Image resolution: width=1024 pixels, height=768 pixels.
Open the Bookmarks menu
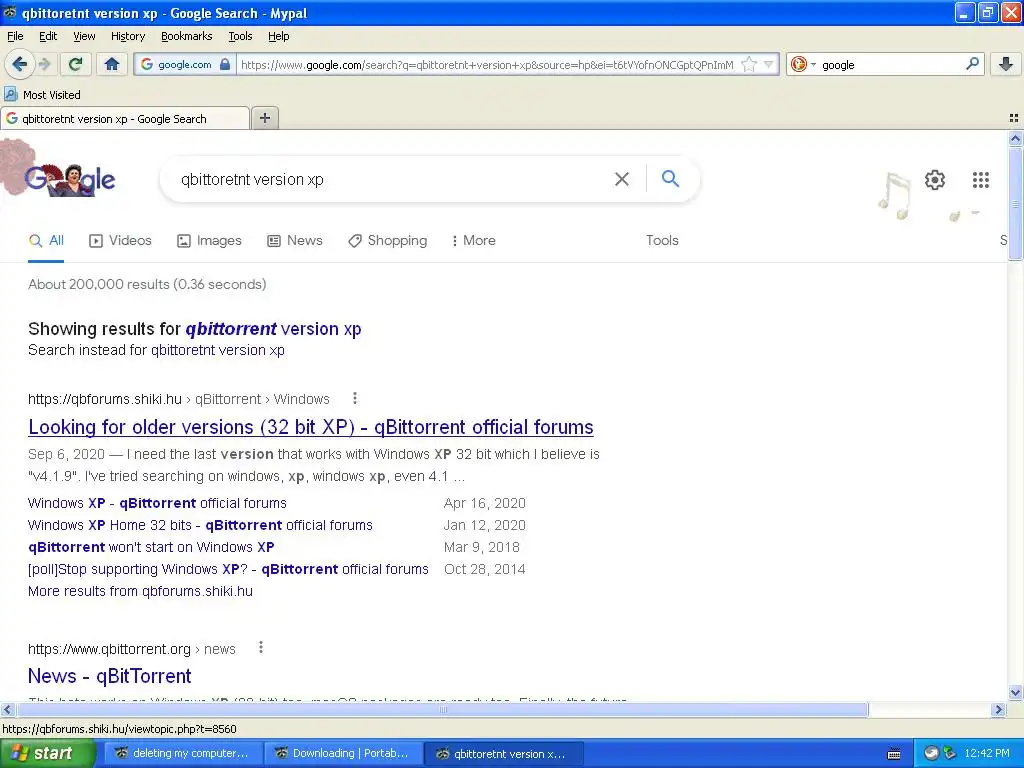[187, 36]
